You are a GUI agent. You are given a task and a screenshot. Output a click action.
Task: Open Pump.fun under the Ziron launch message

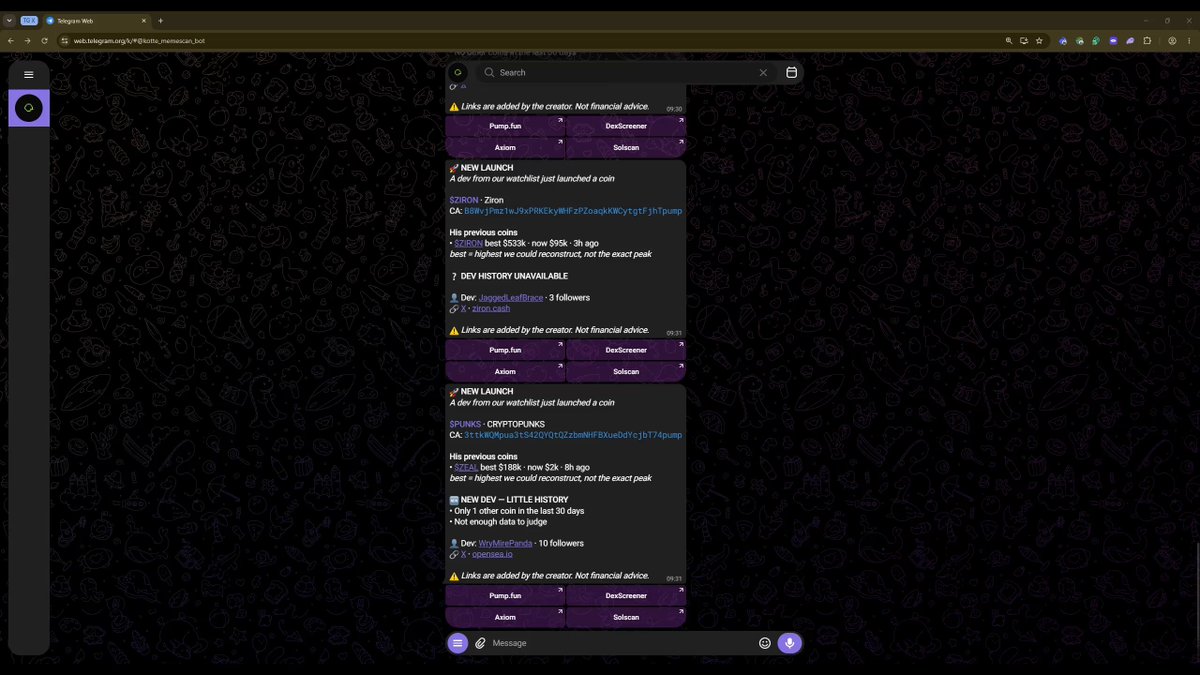coord(505,350)
